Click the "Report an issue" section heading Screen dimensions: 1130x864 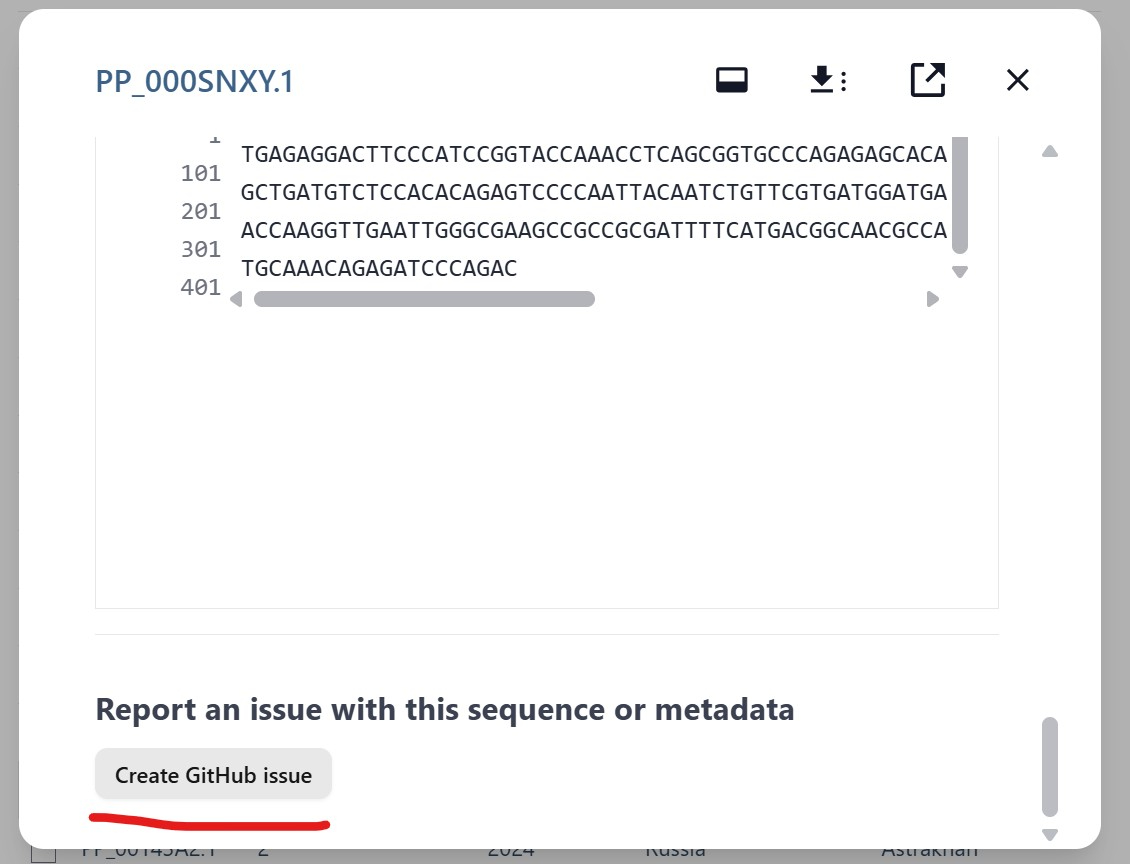coord(444,710)
